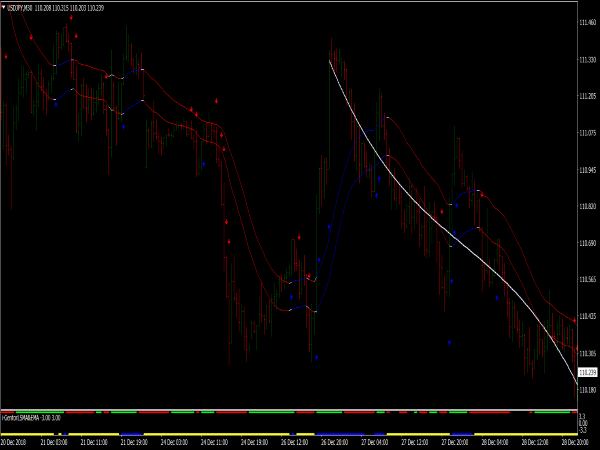600x450 pixels.
Task: Click the 111.460 price axis label
Action: coord(587,23)
